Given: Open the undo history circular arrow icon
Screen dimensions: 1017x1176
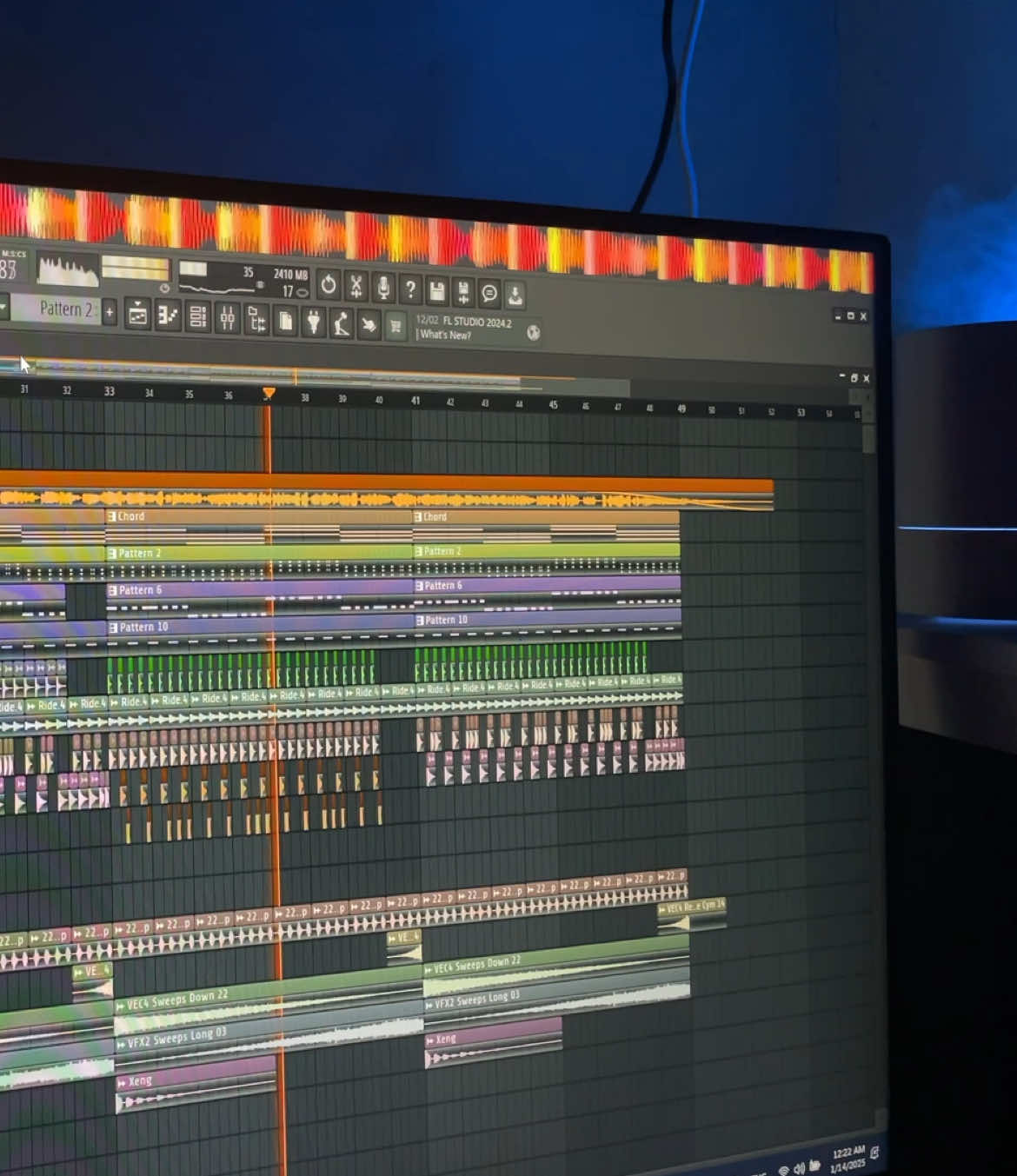Looking at the screenshot, I should [328, 284].
